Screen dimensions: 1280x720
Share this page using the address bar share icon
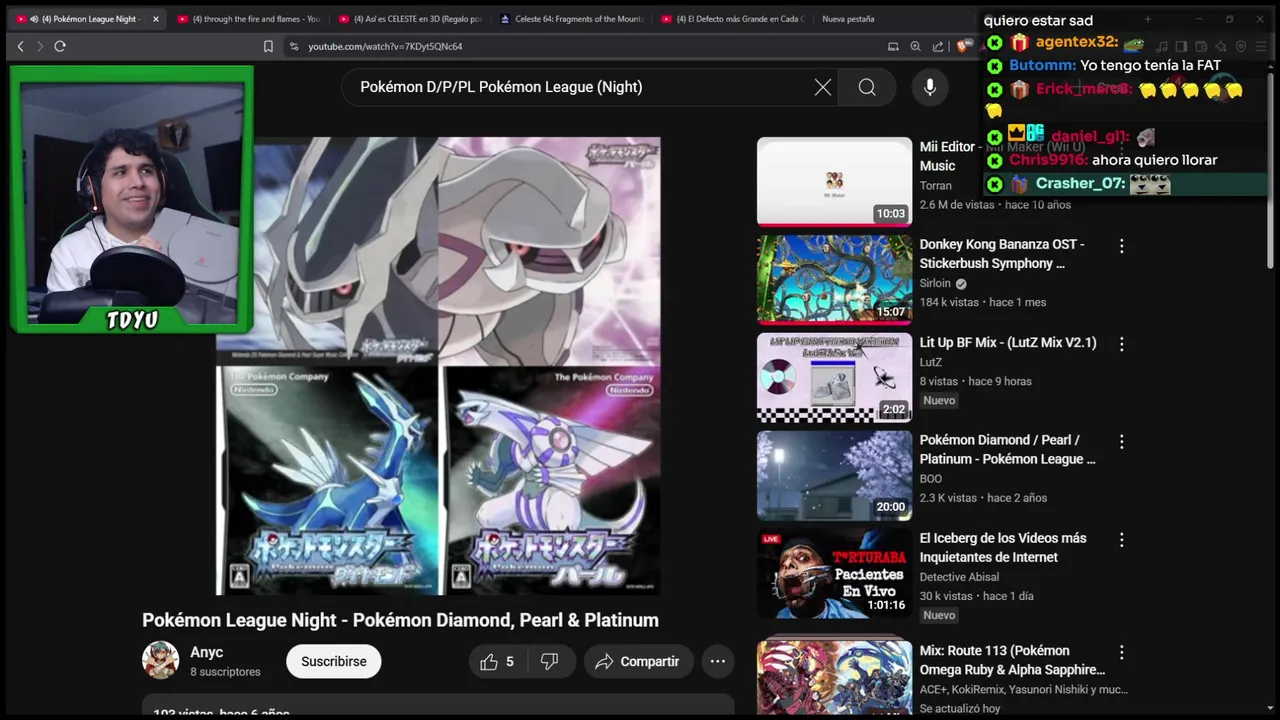click(938, 46)
